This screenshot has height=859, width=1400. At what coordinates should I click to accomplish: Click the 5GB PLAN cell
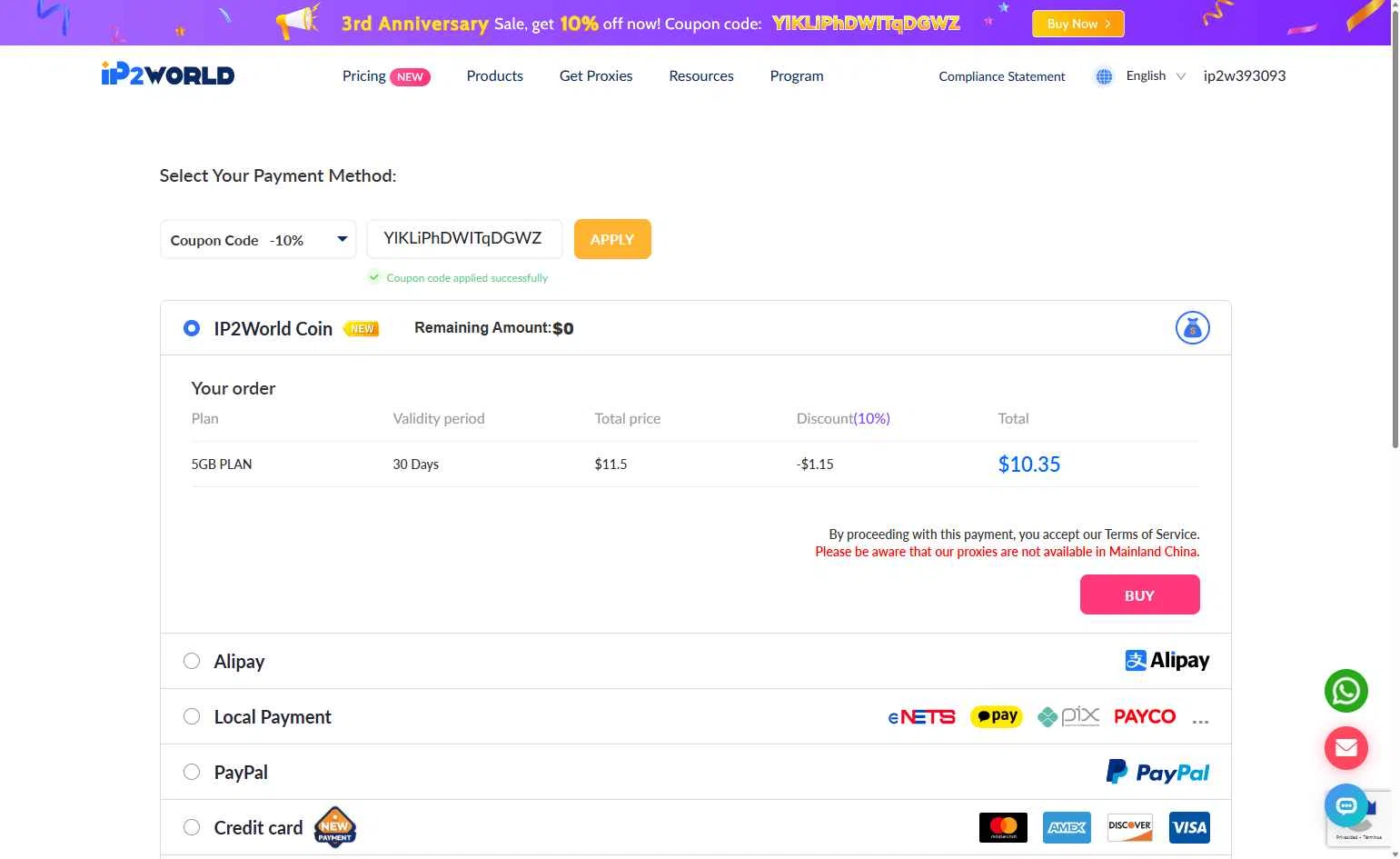[x=222, y=464]
